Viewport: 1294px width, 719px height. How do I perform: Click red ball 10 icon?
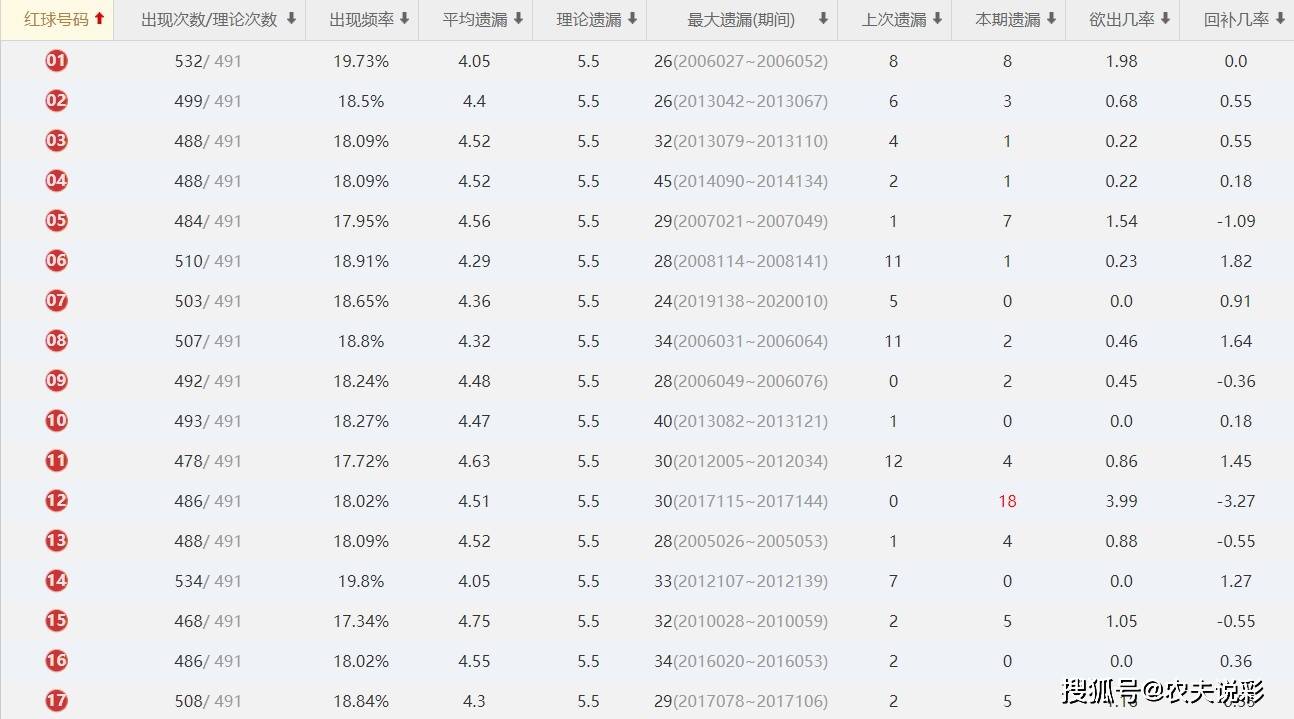point(56,421)
